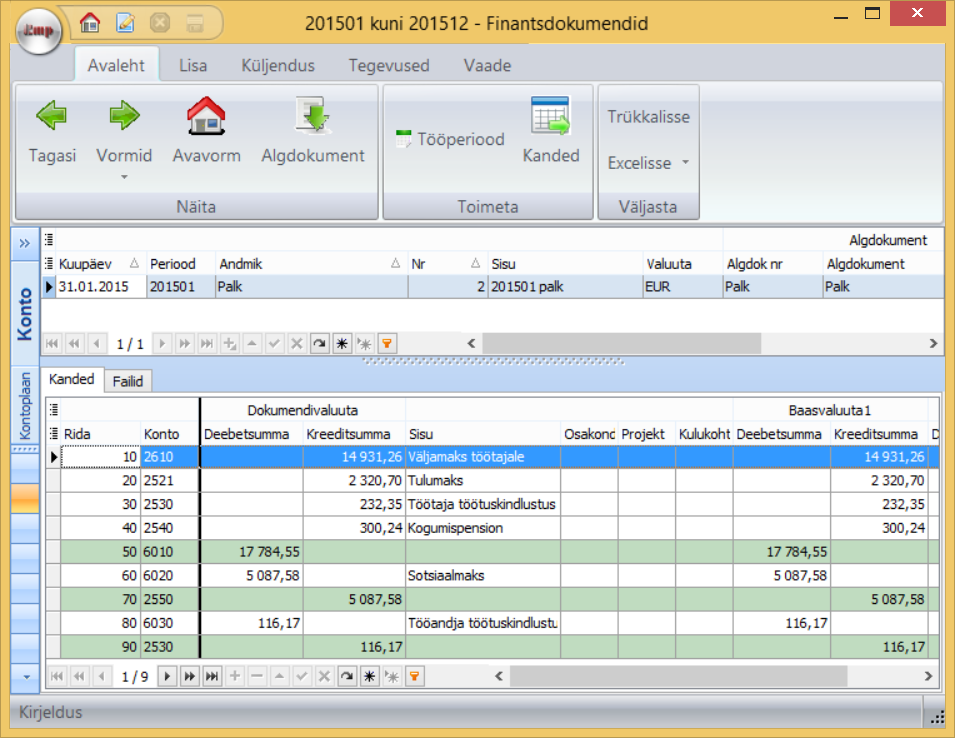Click the Emp round application button
This screenshot has width=955, height=738.
click(x=39, y=30)
